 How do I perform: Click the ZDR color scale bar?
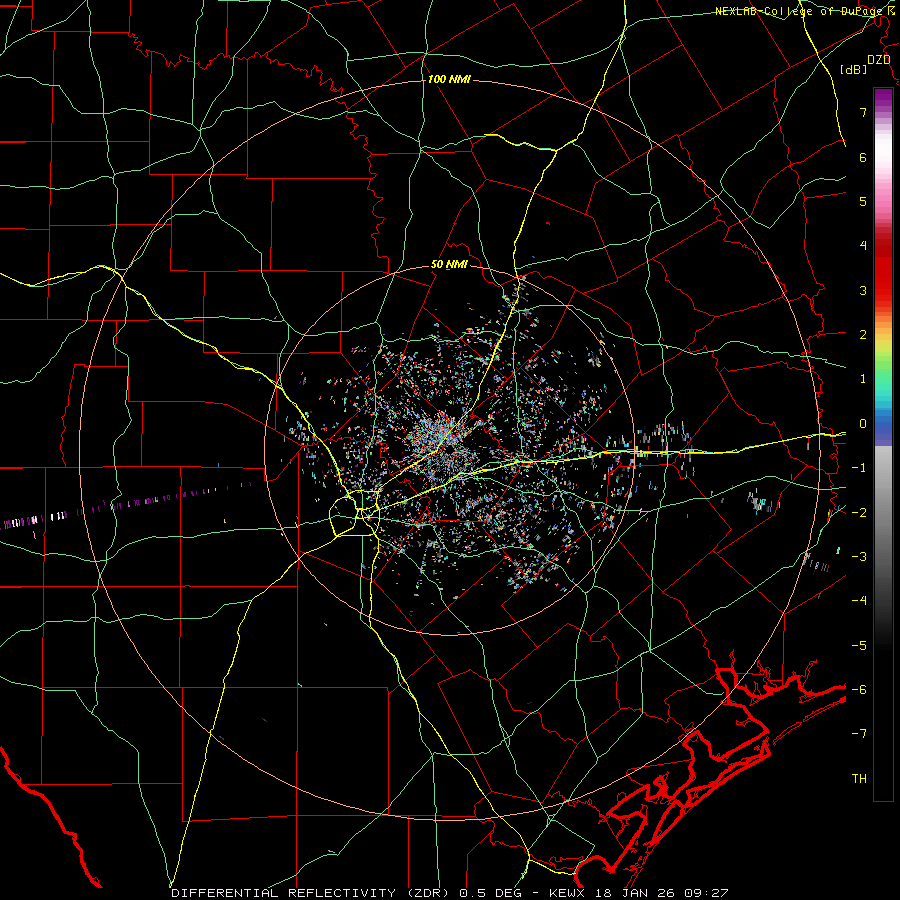coord(883,444)
